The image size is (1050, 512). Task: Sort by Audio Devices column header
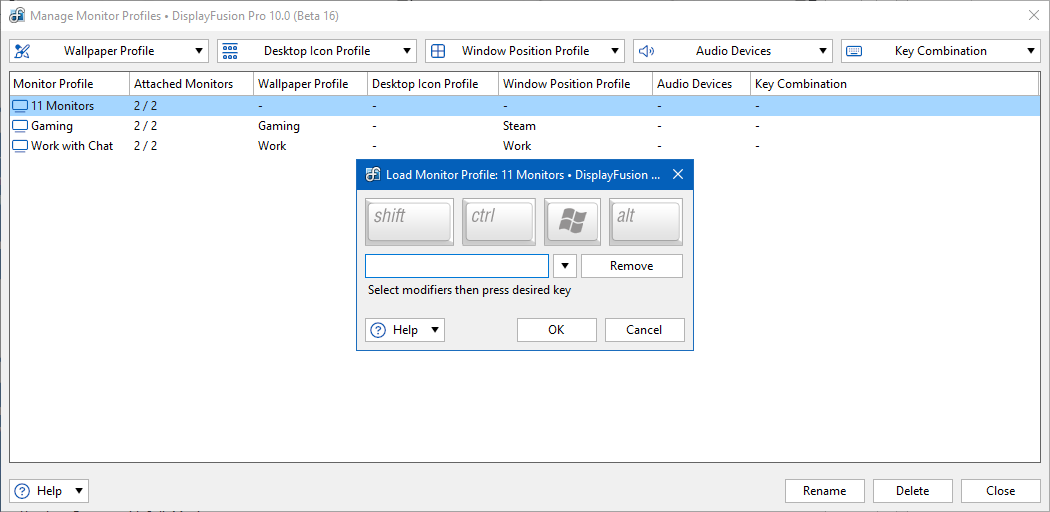coord(702,84)
